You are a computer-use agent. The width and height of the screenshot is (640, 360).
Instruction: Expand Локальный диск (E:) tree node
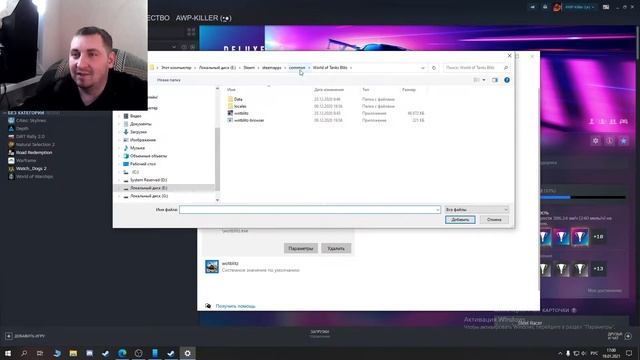pyautogui.click(x=120, y=188)
